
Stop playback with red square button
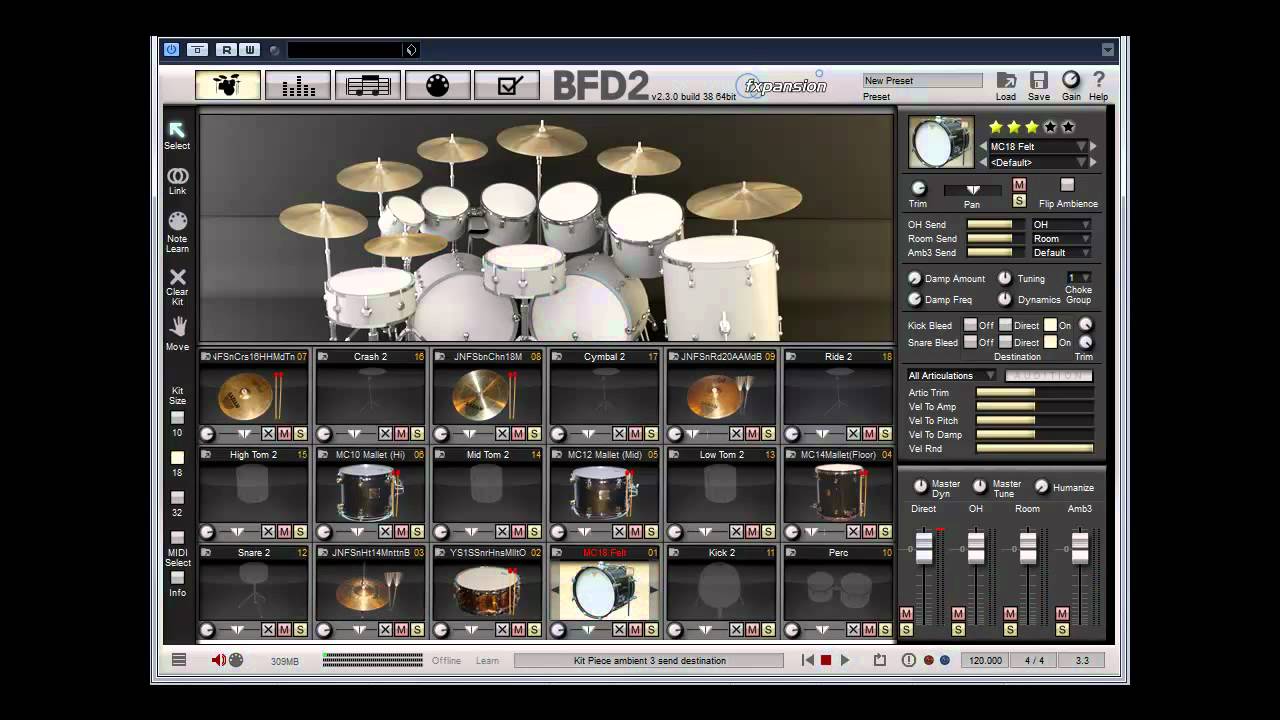point(826,660)
